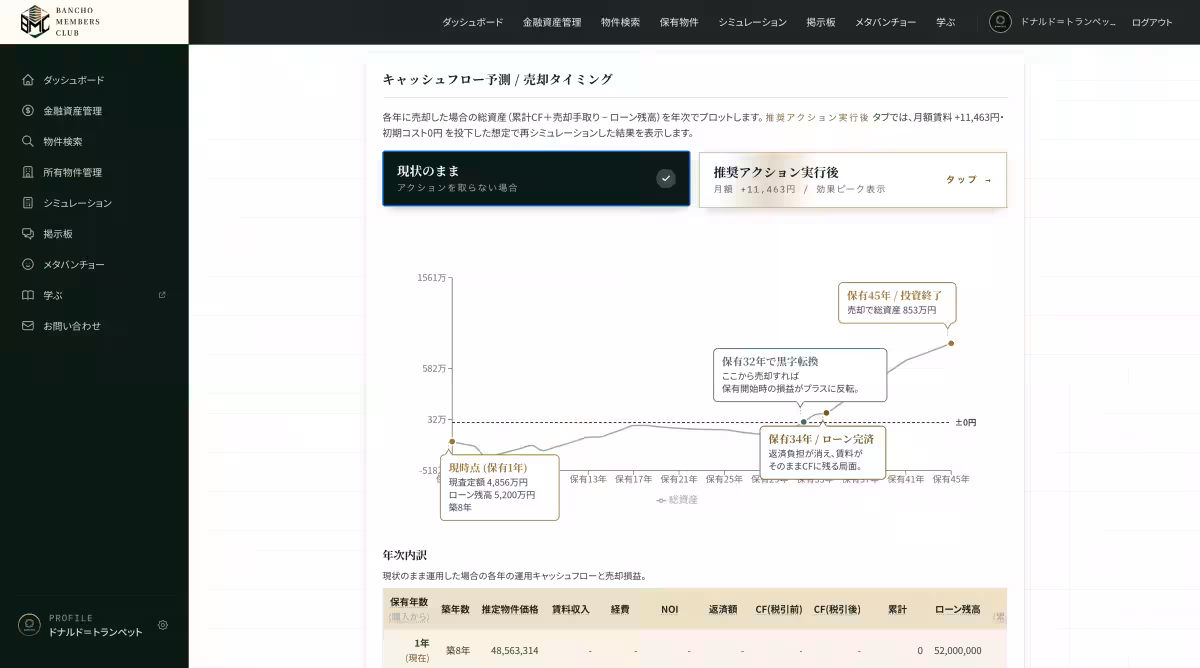Click the 52,000,000 loan balance cell
1200x668 pixels.
point(958,650)
